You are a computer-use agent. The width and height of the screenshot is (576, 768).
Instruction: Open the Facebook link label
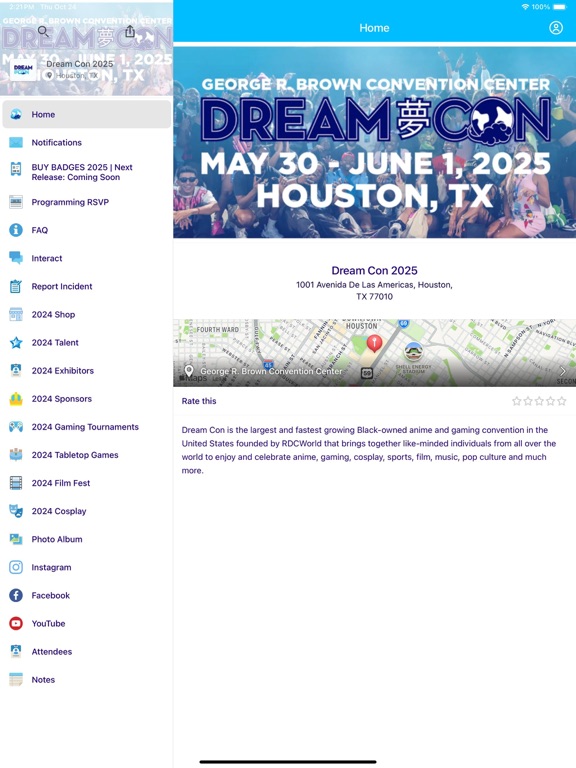50,596
